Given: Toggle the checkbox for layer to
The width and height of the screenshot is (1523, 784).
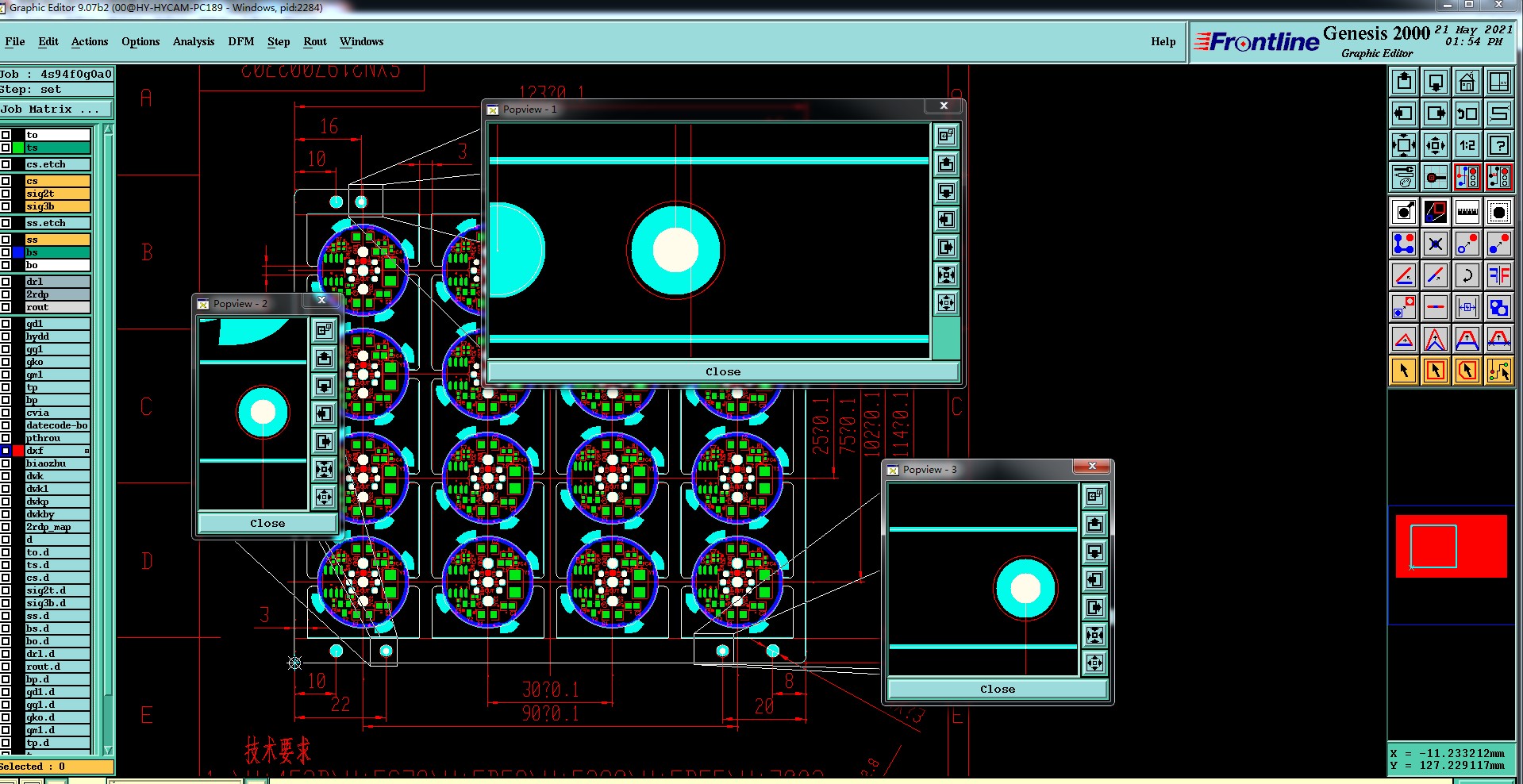Looking at the screenshot, I should (6, 135).
